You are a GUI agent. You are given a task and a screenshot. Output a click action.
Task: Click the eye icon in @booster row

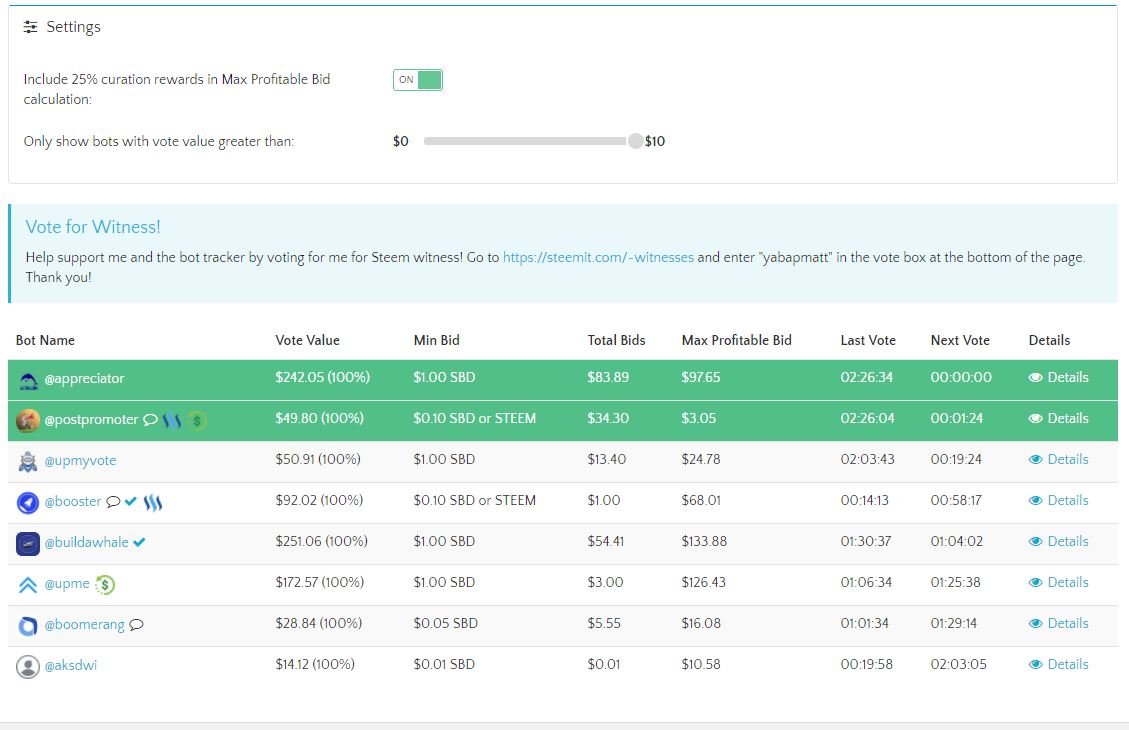pyautogui.click(x=1035, y=500)
